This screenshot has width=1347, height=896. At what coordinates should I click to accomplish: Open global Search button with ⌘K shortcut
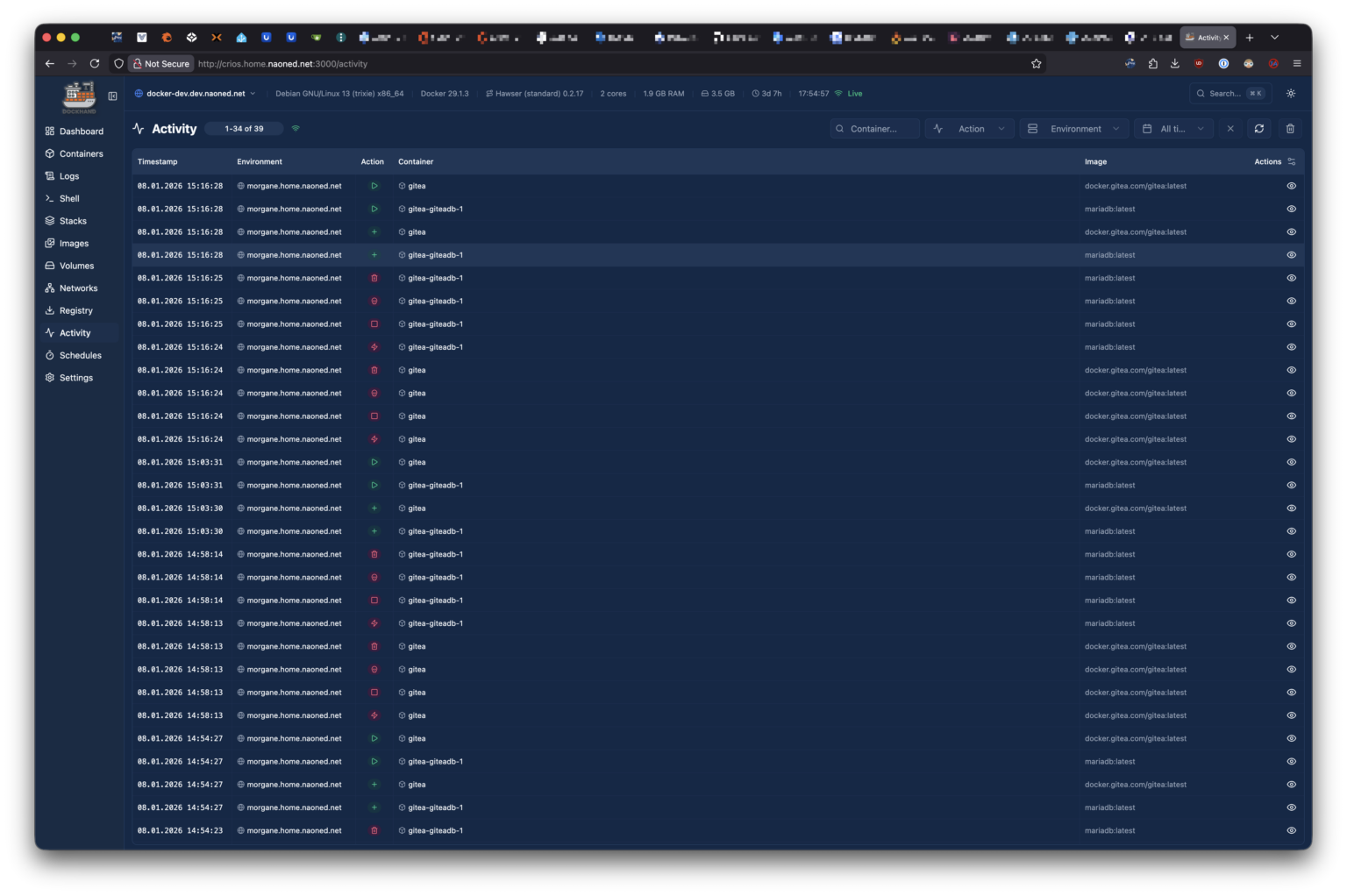[1230, 94]
